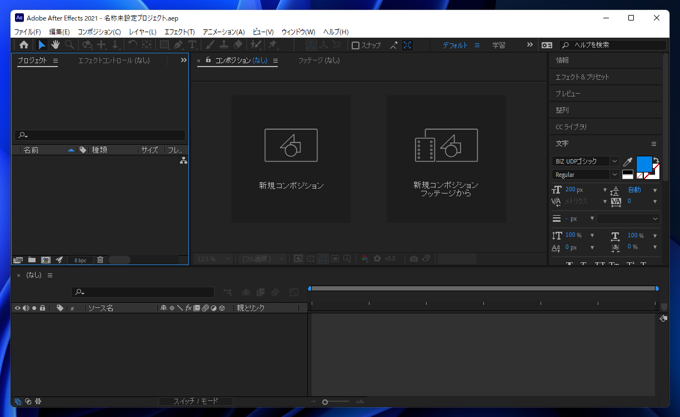Click the eyedropper in the Character panel
The image size is (680, 417).
tap(628, 162)
